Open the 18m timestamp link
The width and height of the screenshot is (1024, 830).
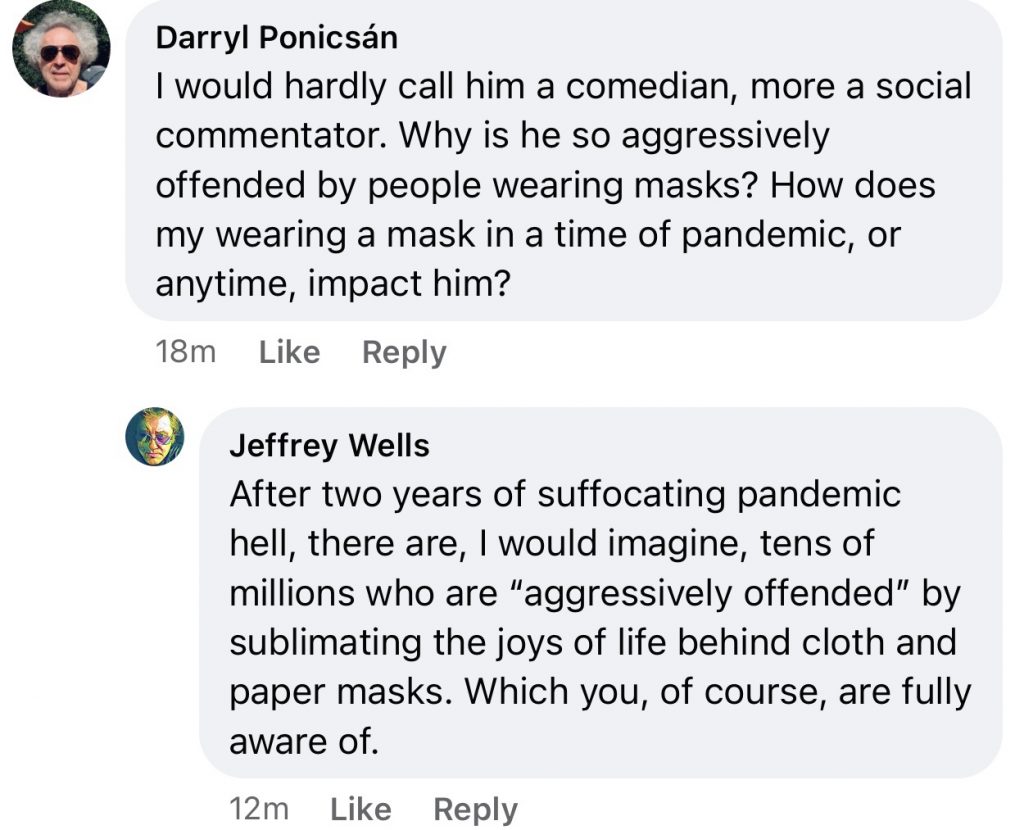pos(187,352)
